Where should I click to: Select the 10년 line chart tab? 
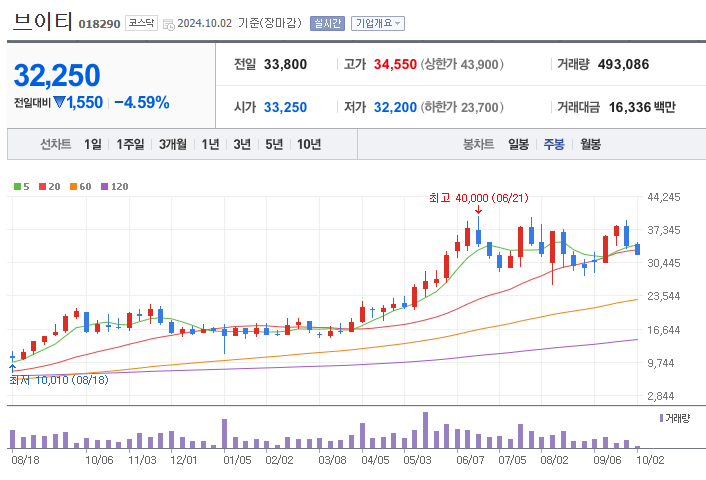point(309,144)
